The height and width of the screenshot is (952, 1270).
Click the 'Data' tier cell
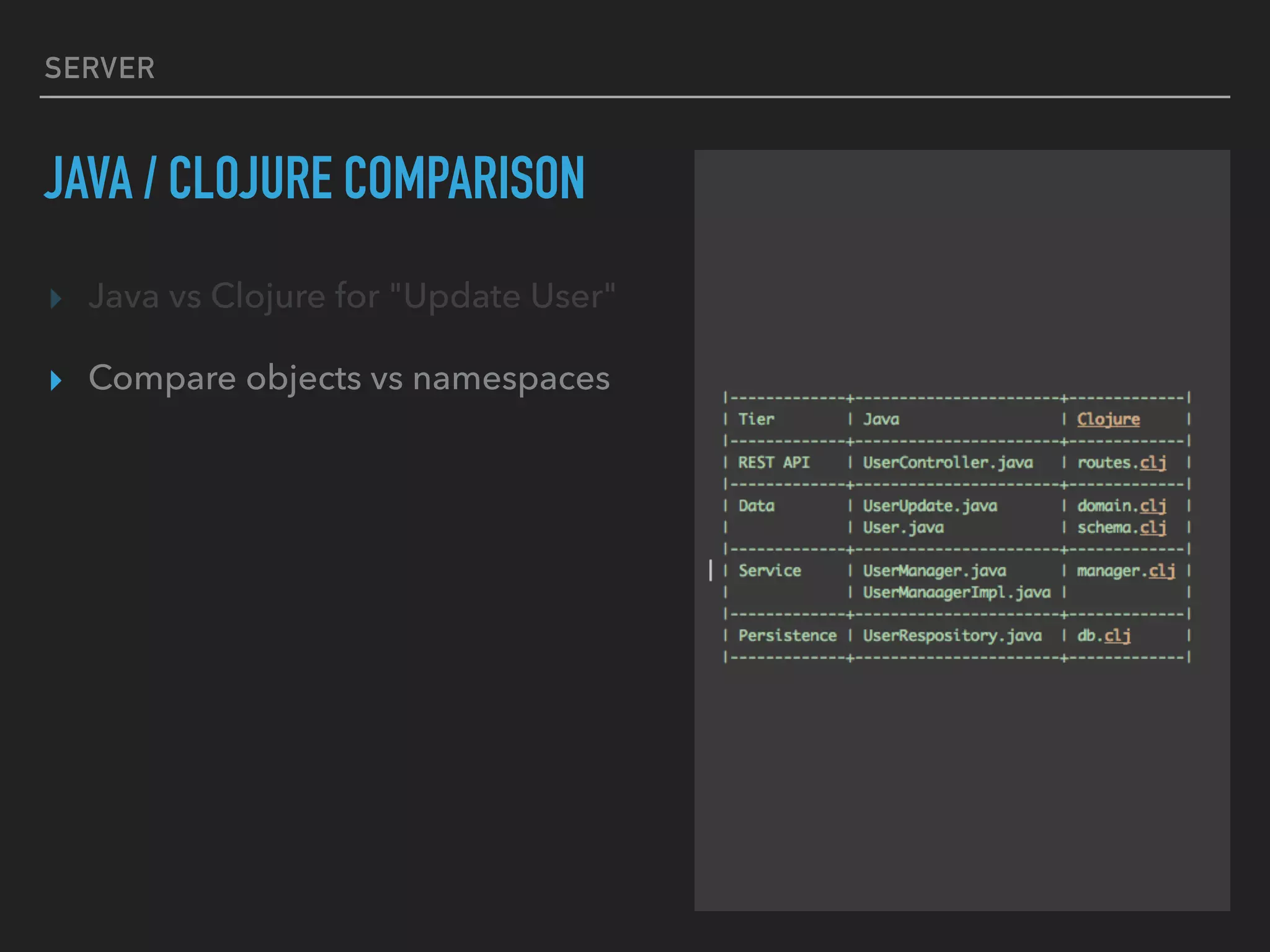click(757, 506)
